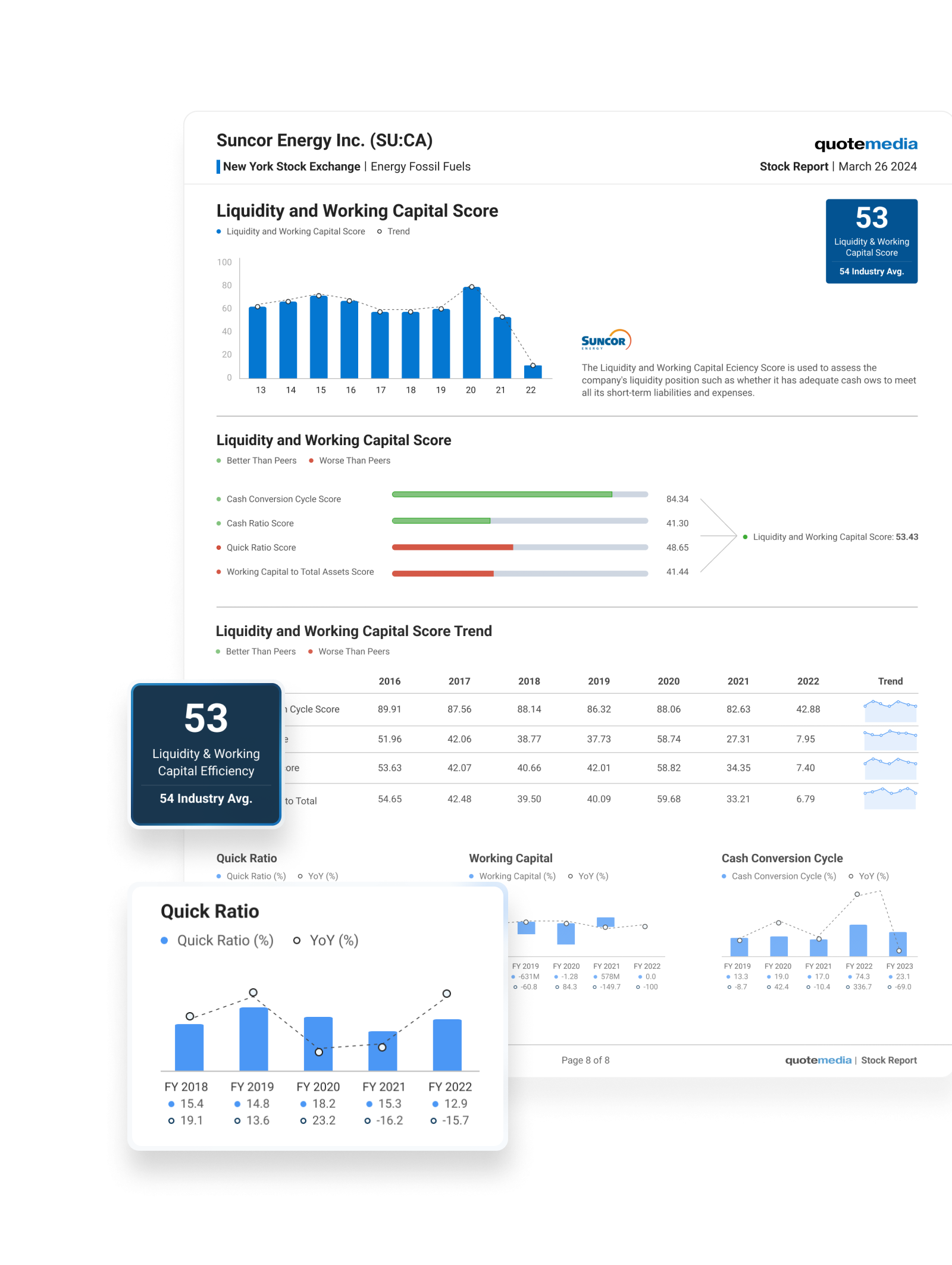The height and width of the screenshot is (1265, 952).
Task: Click the Page 8 of 8 indicator
Action: point(585,1060)
